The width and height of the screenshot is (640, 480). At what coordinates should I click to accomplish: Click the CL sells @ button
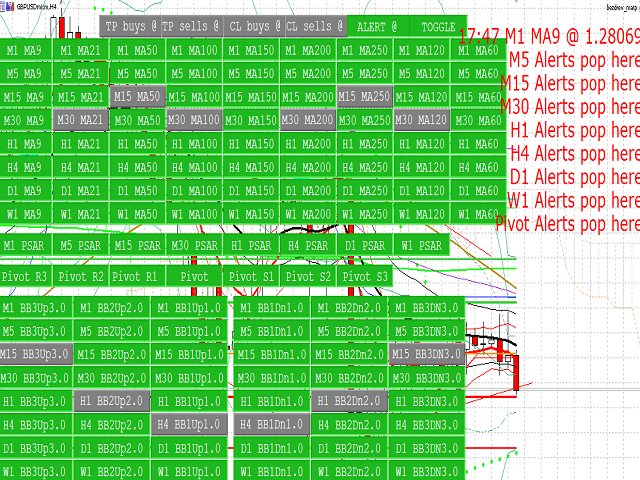click(x=316, y=27)
